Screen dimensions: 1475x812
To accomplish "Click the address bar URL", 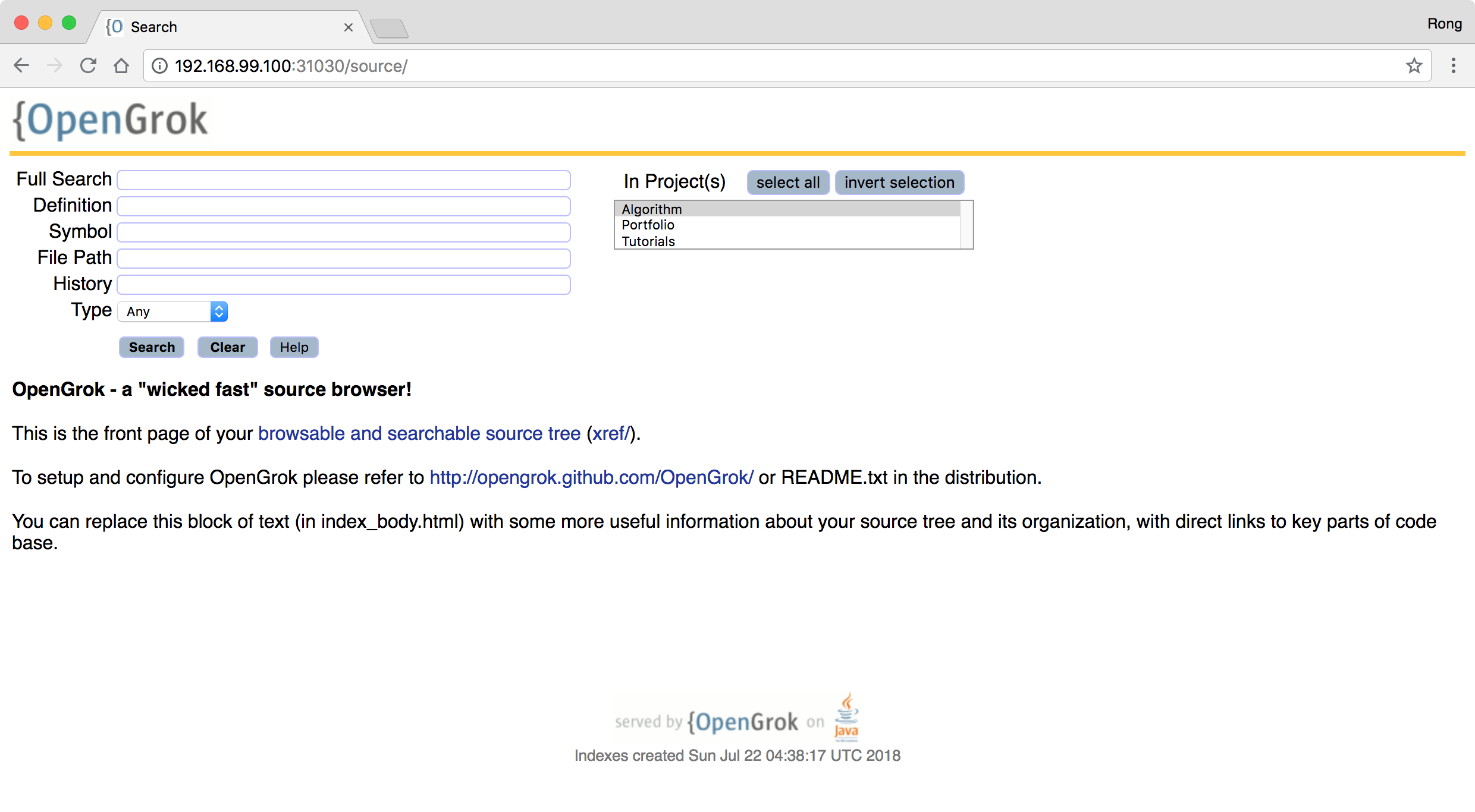I will click(291, 66).
